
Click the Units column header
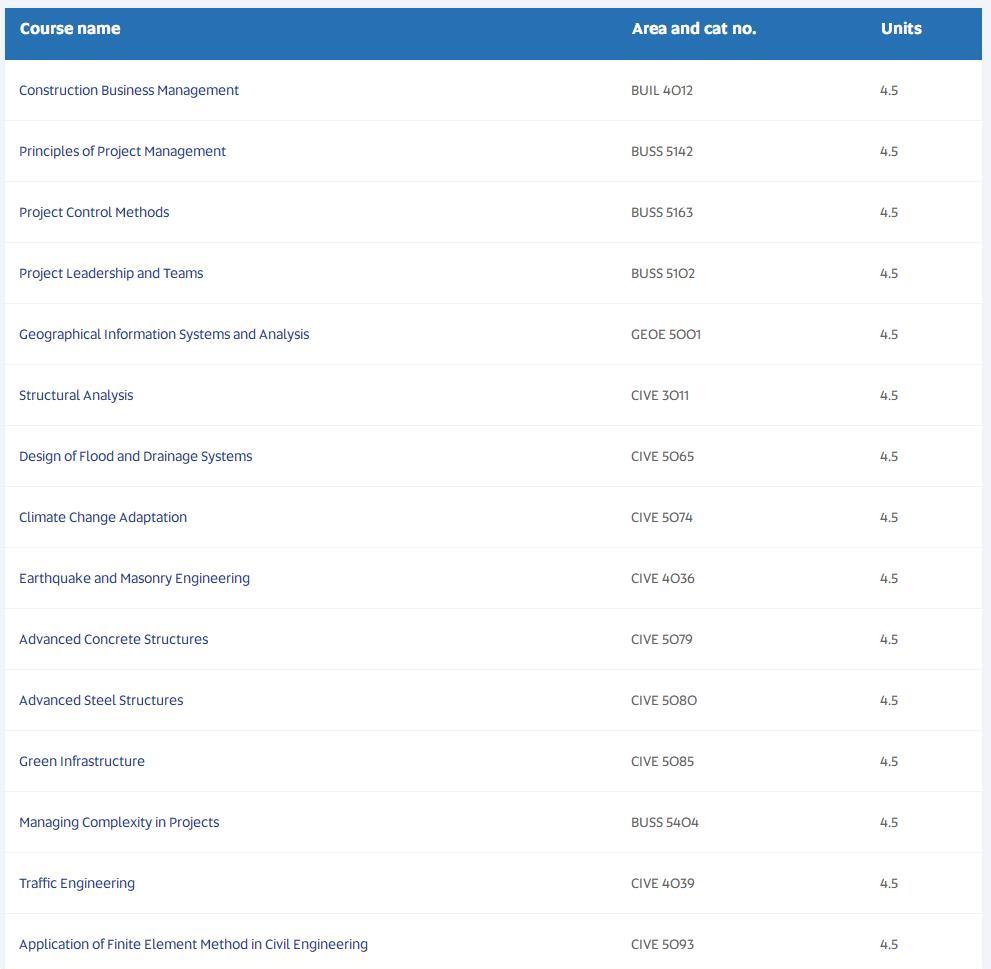tap(901, 29)
